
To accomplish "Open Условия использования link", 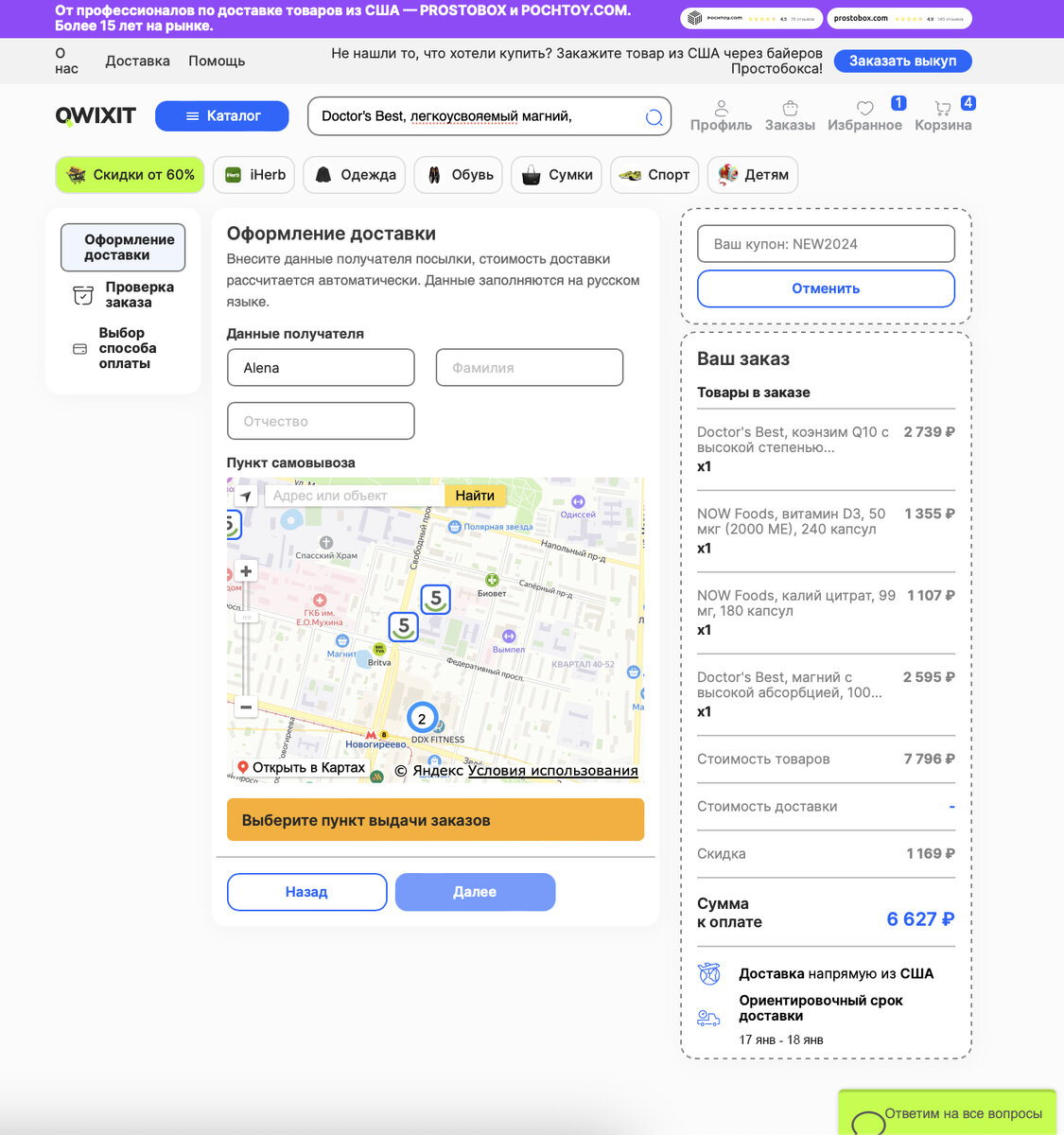I will pos(553,771).
